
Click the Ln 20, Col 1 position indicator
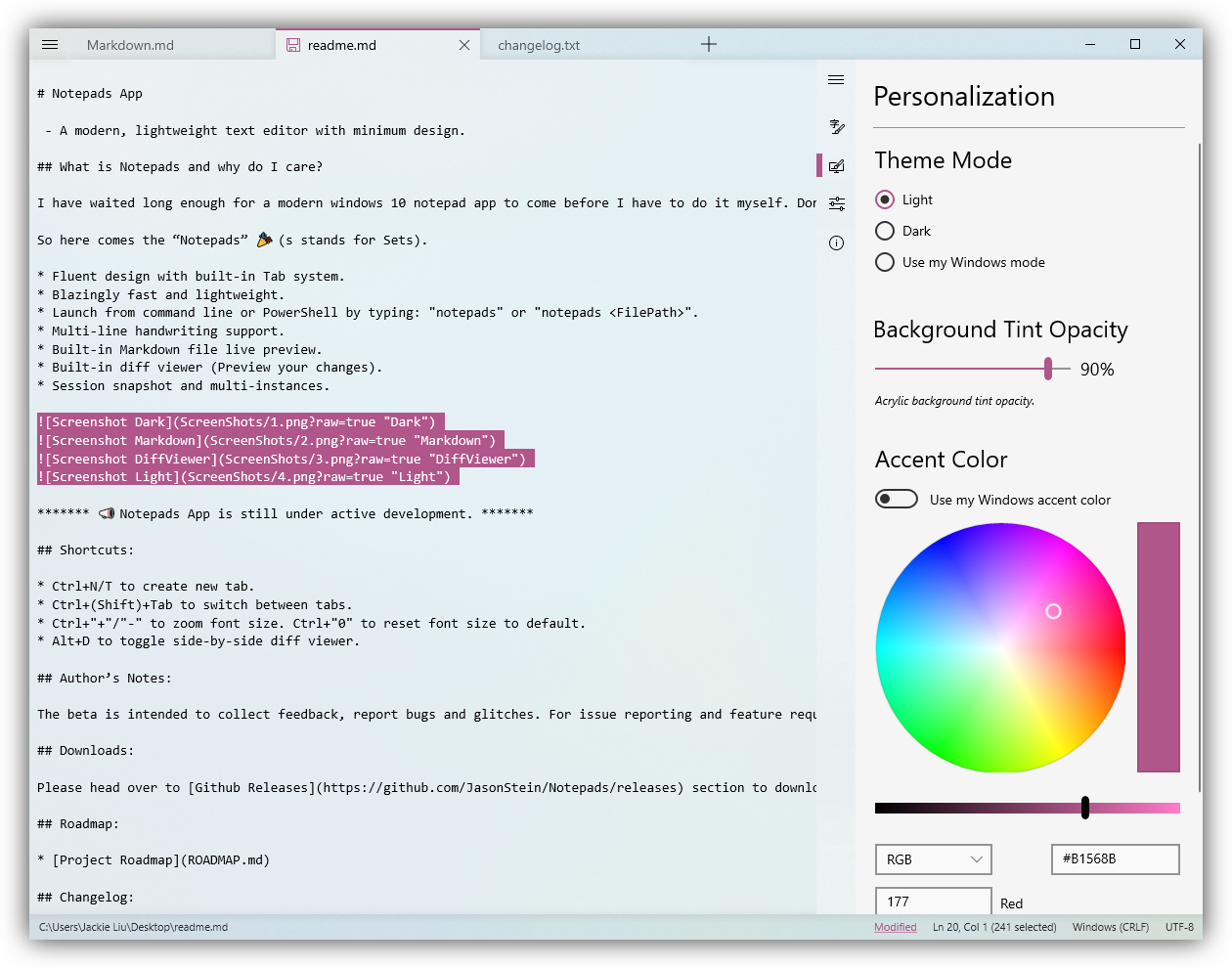click(994, 927)
